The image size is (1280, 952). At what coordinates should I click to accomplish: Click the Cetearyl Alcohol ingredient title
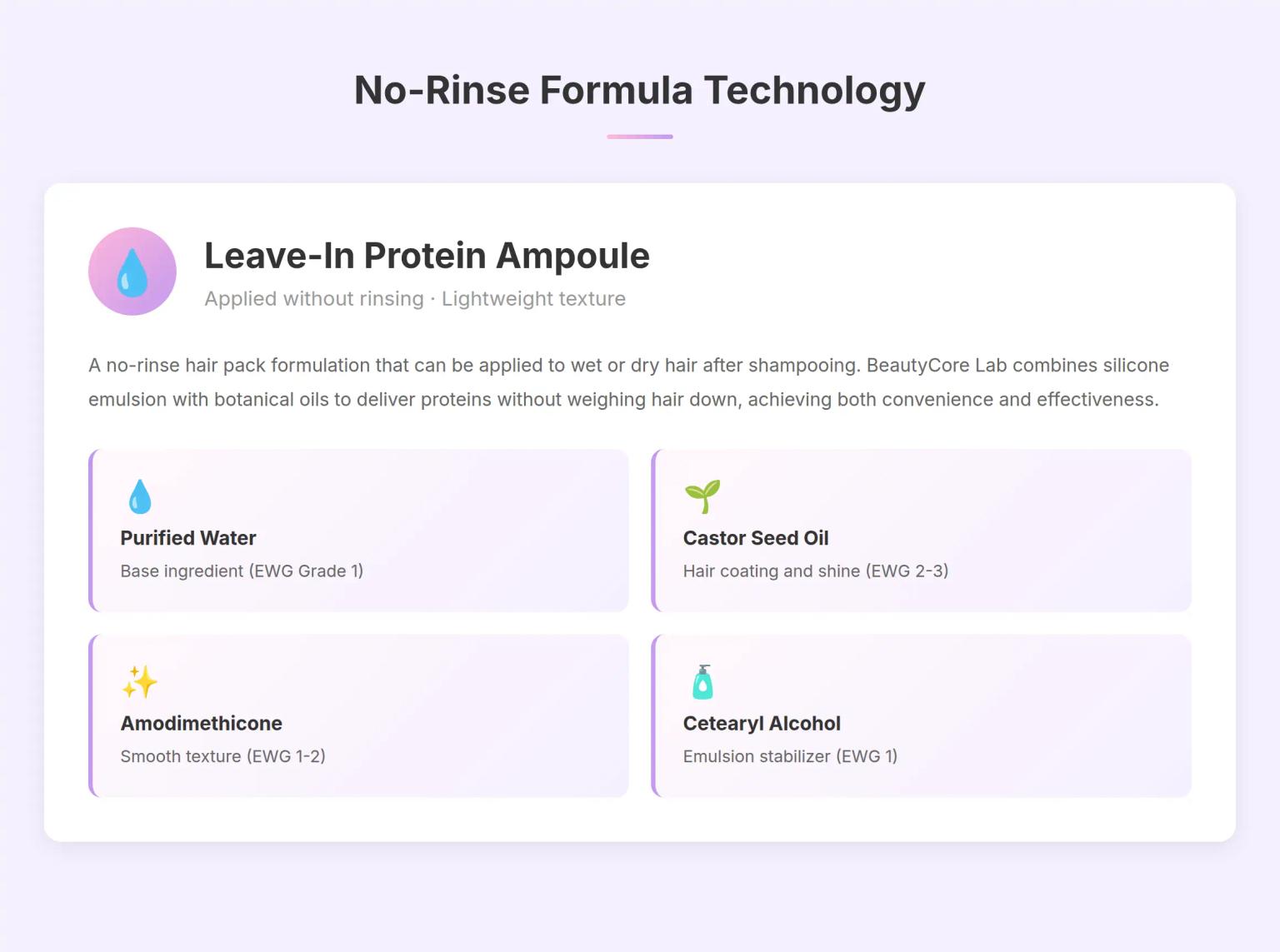click(x=762, y=723)
